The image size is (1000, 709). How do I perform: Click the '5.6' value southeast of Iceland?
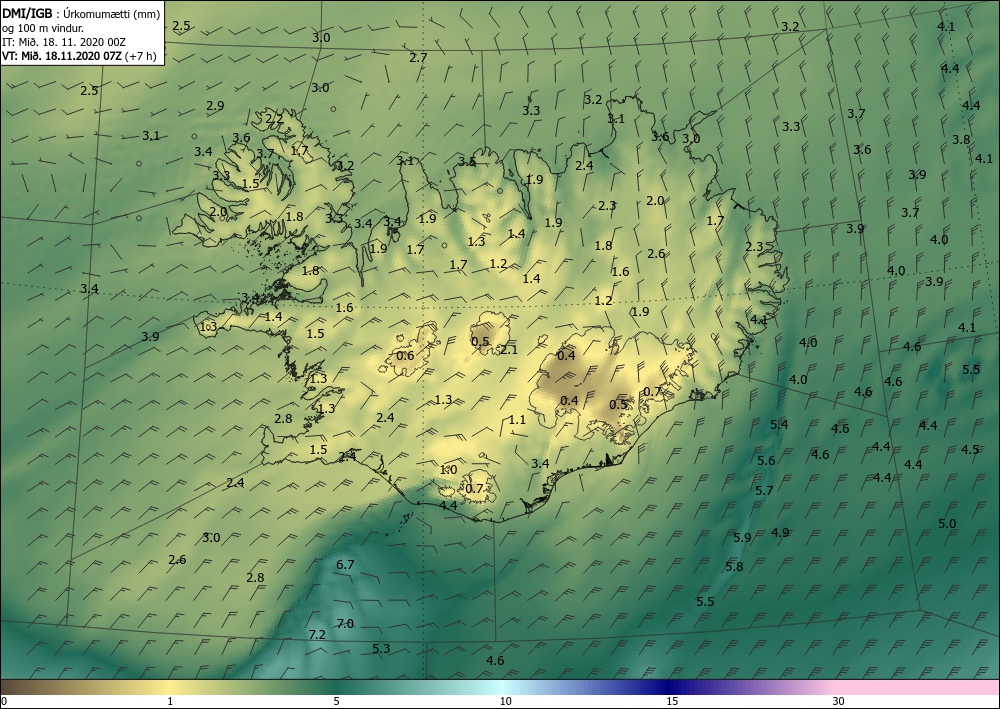click(766, 460)
